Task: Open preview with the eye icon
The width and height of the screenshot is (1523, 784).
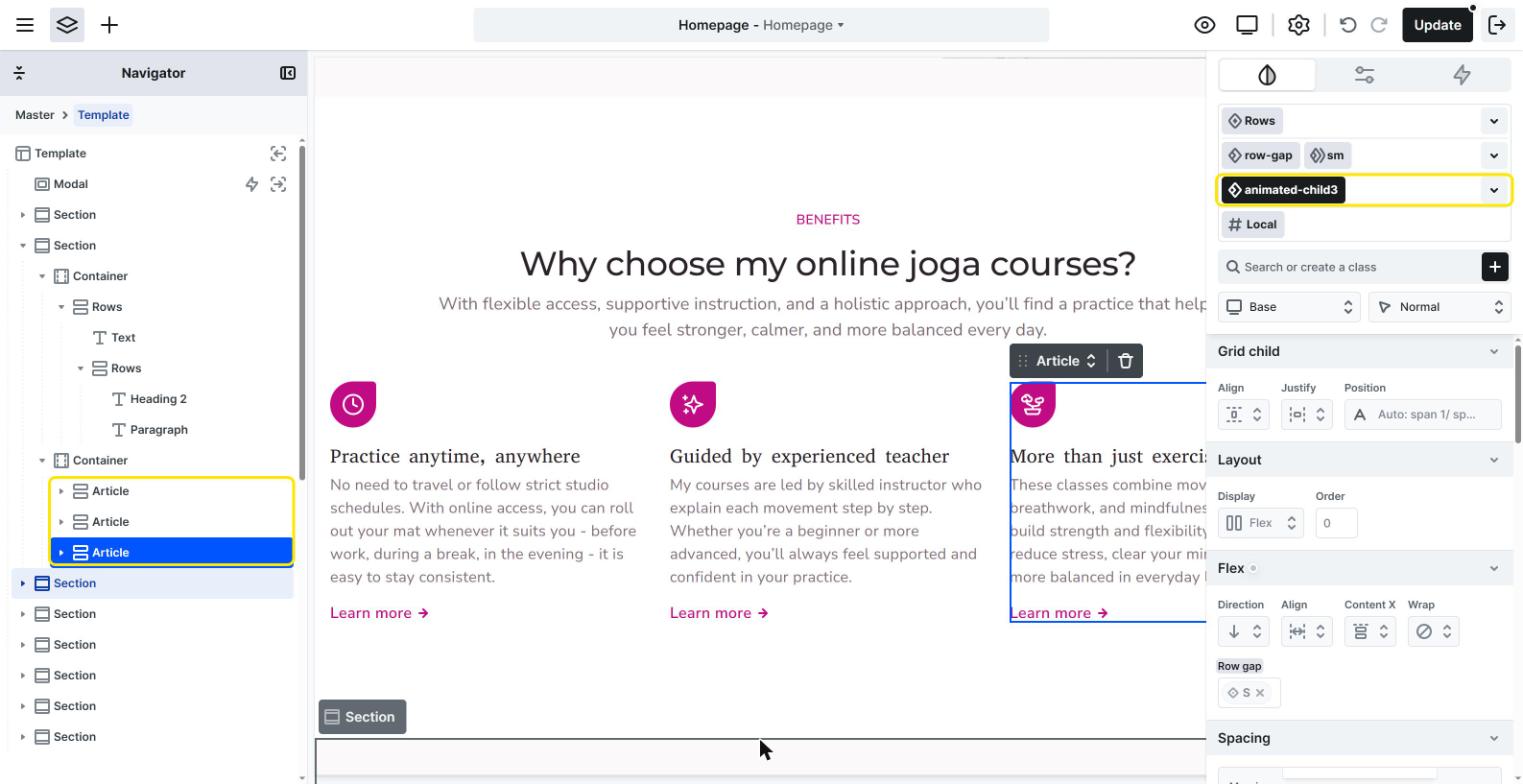Action: click(x=1205, y=25)
